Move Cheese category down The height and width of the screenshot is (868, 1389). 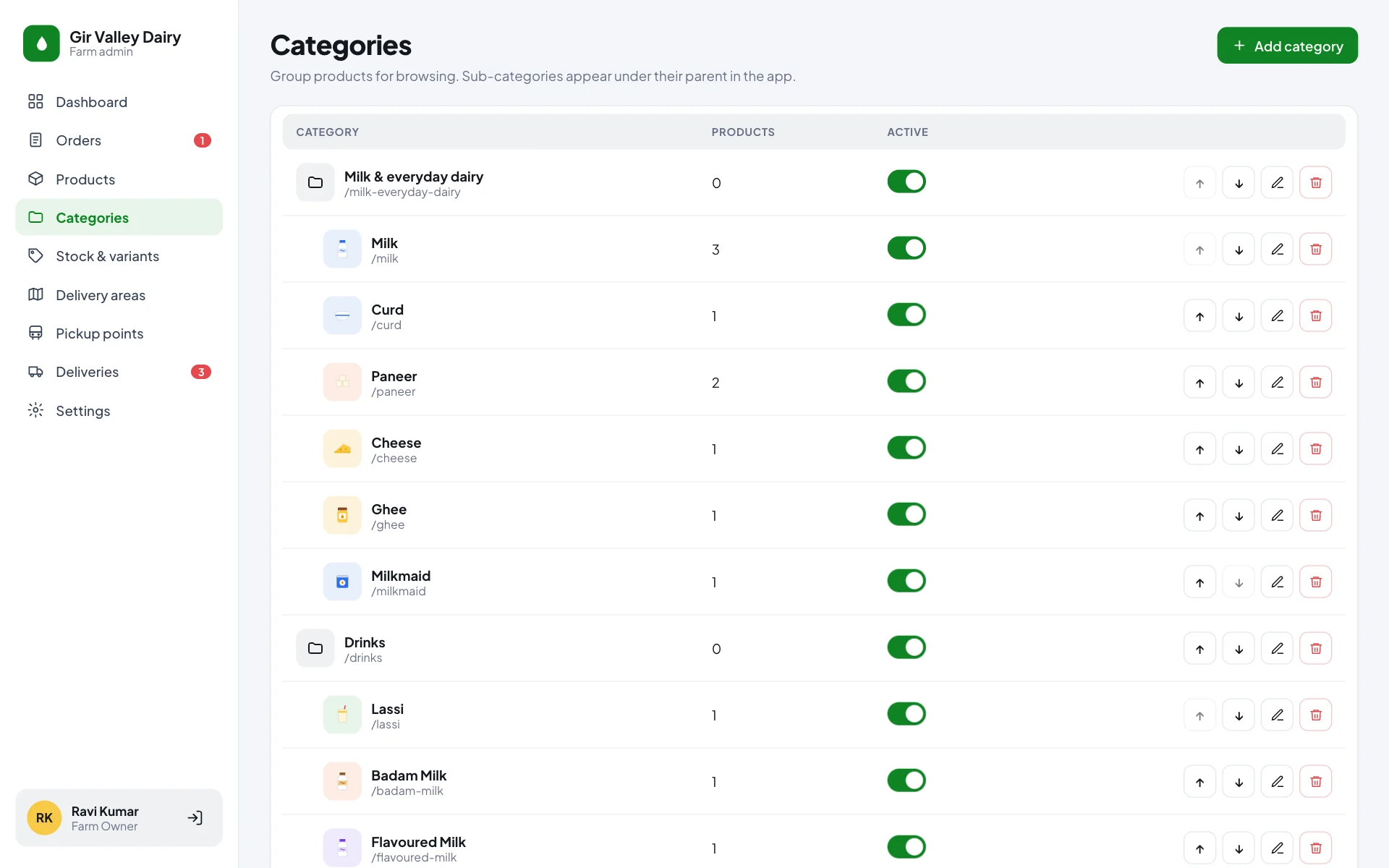click(x=1239, y=449)
